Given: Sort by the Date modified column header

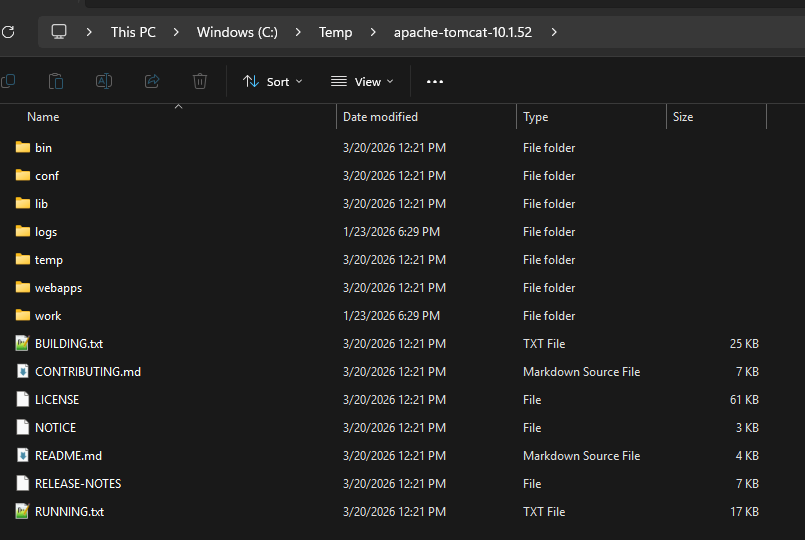Looking at the screenshot, I should pyautogui.click(x=380, y=117).
